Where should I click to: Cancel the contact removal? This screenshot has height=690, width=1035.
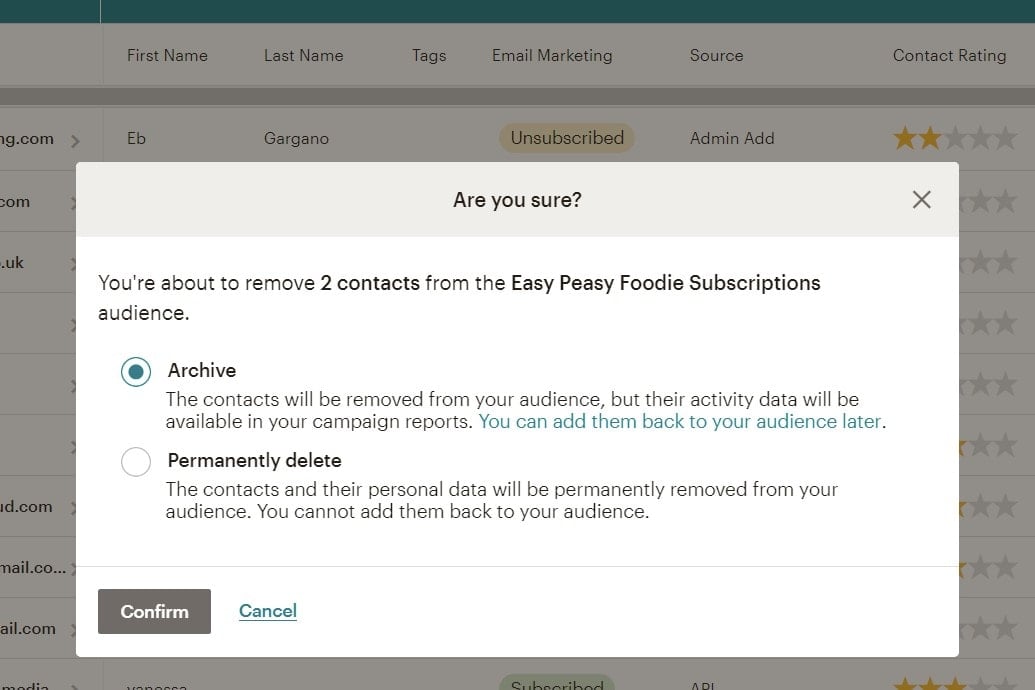268,611
